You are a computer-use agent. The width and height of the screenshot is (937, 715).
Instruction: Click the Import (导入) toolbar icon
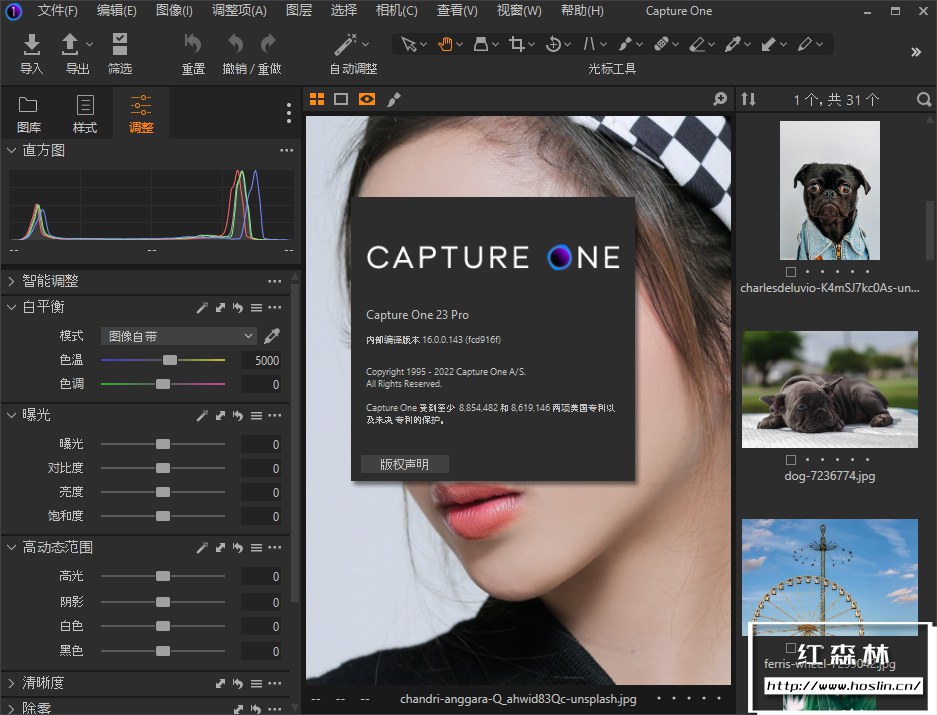32,45
